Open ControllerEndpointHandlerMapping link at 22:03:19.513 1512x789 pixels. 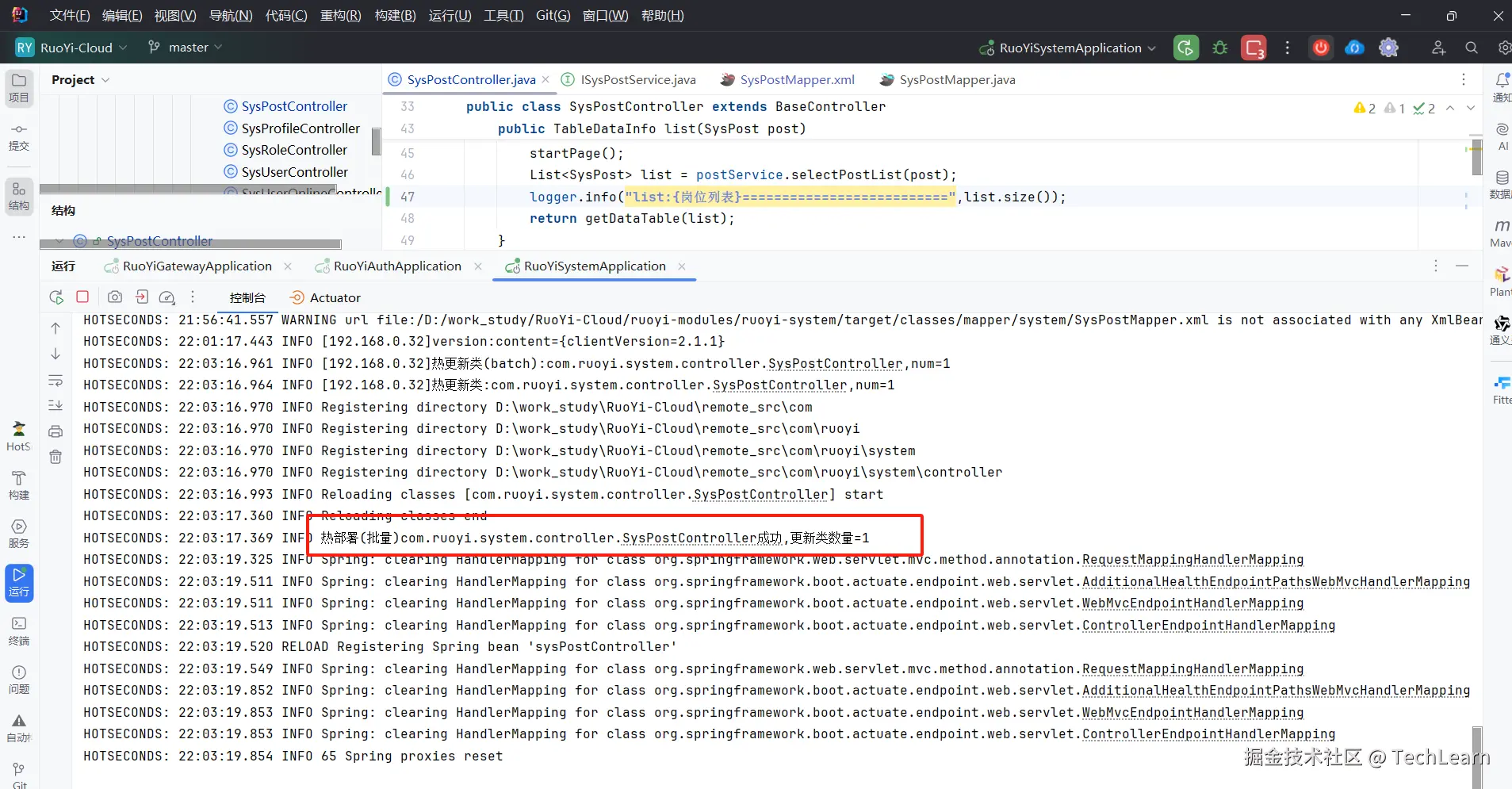[x=1209, y=625]
